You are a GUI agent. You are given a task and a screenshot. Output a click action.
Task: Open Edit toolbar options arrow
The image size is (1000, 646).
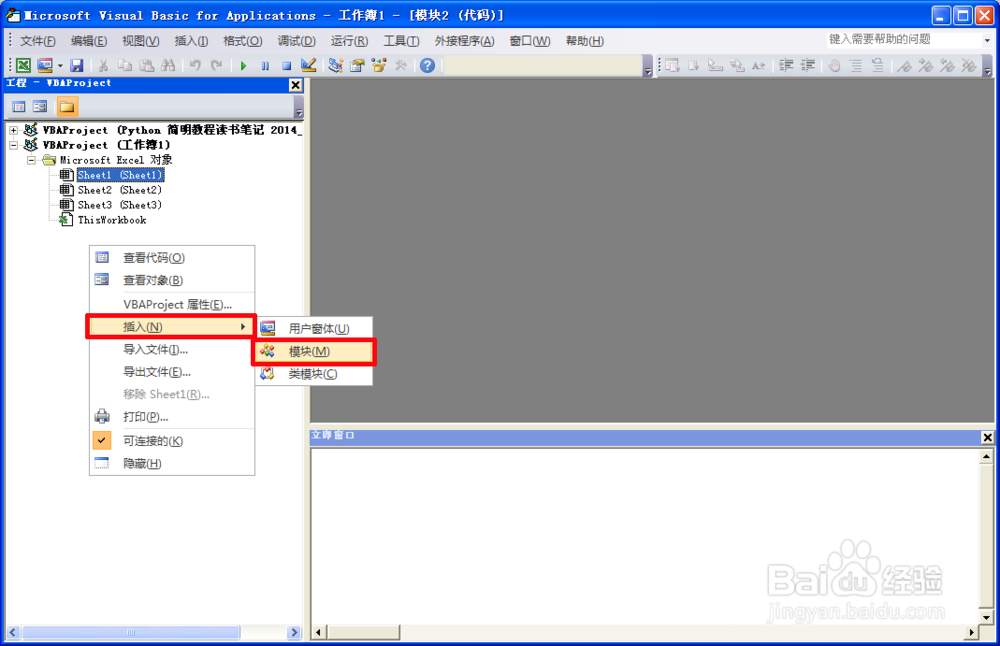click(x=987, y=66)
